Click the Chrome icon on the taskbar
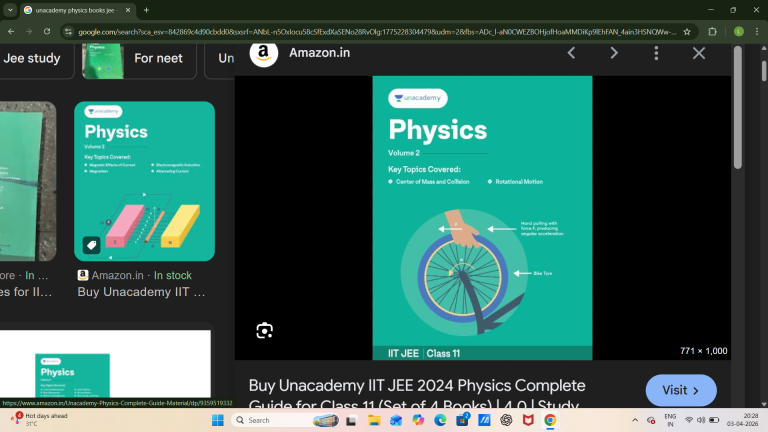The height and width of the screenshot is (432, 768). pos(550,420)
